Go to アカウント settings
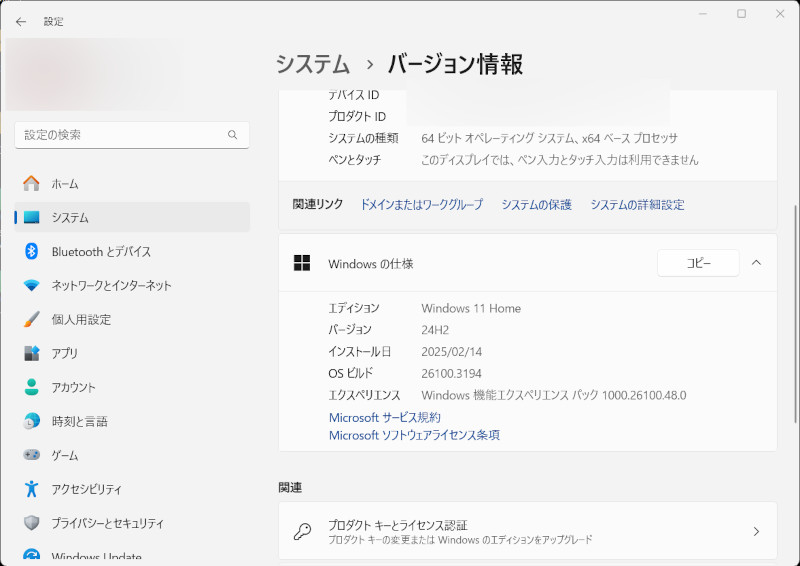Screen dimensions: 800x566 coord(73,388)
